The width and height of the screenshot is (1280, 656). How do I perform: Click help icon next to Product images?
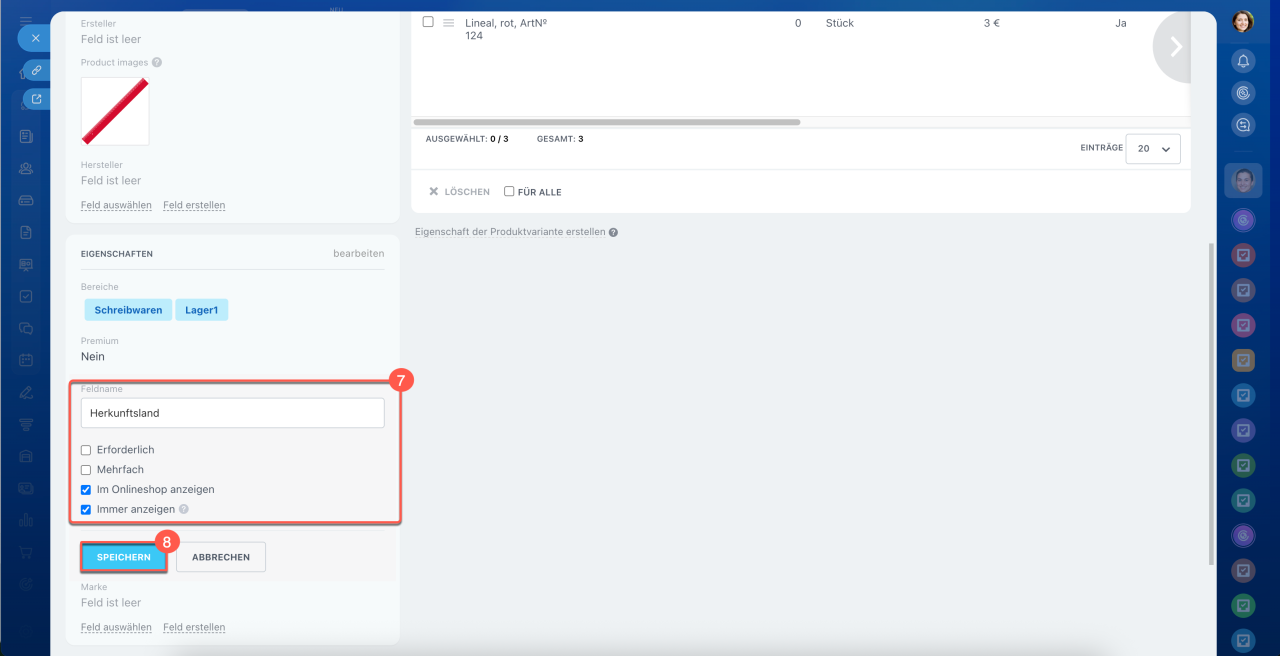[157, 62]
